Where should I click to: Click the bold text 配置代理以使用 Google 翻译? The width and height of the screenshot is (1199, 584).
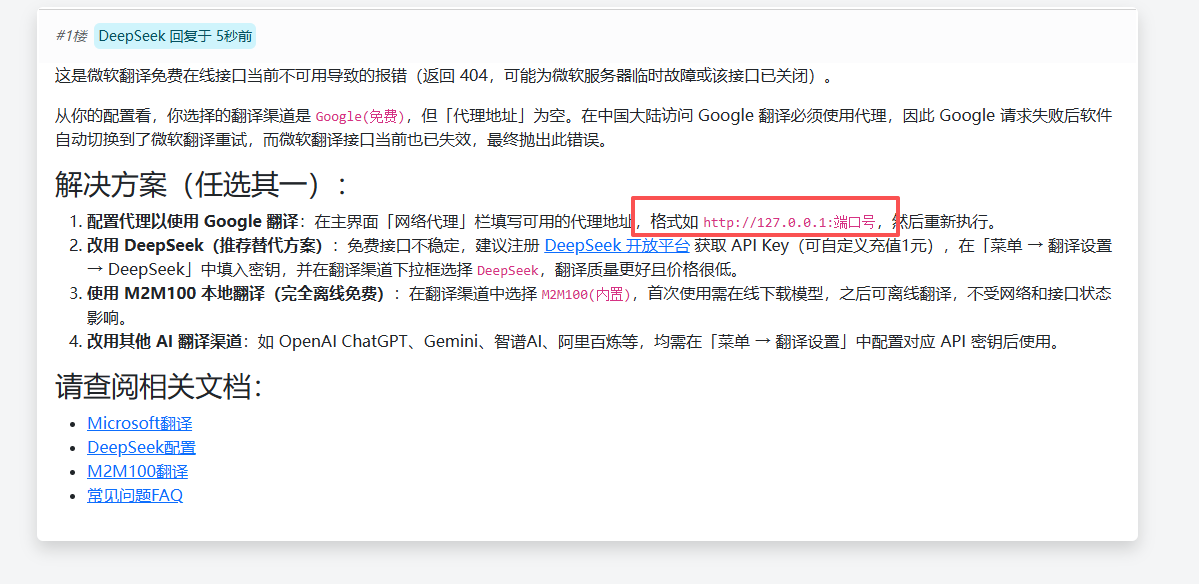pyautogui.click(x=193, y=222)
